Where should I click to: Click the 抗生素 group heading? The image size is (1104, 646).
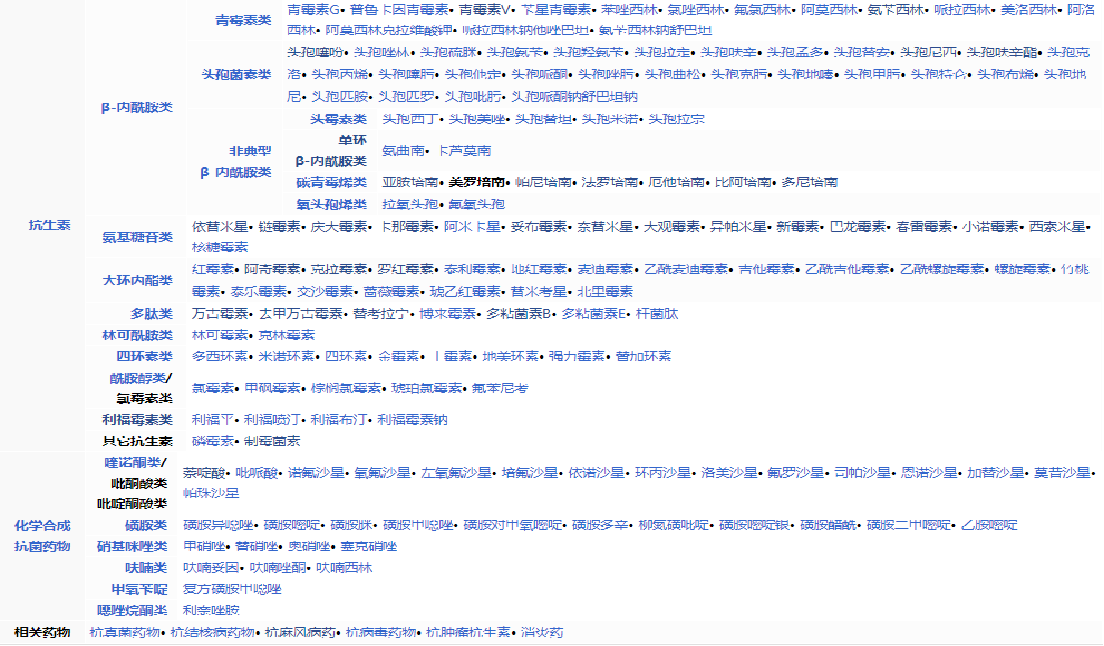49,225
